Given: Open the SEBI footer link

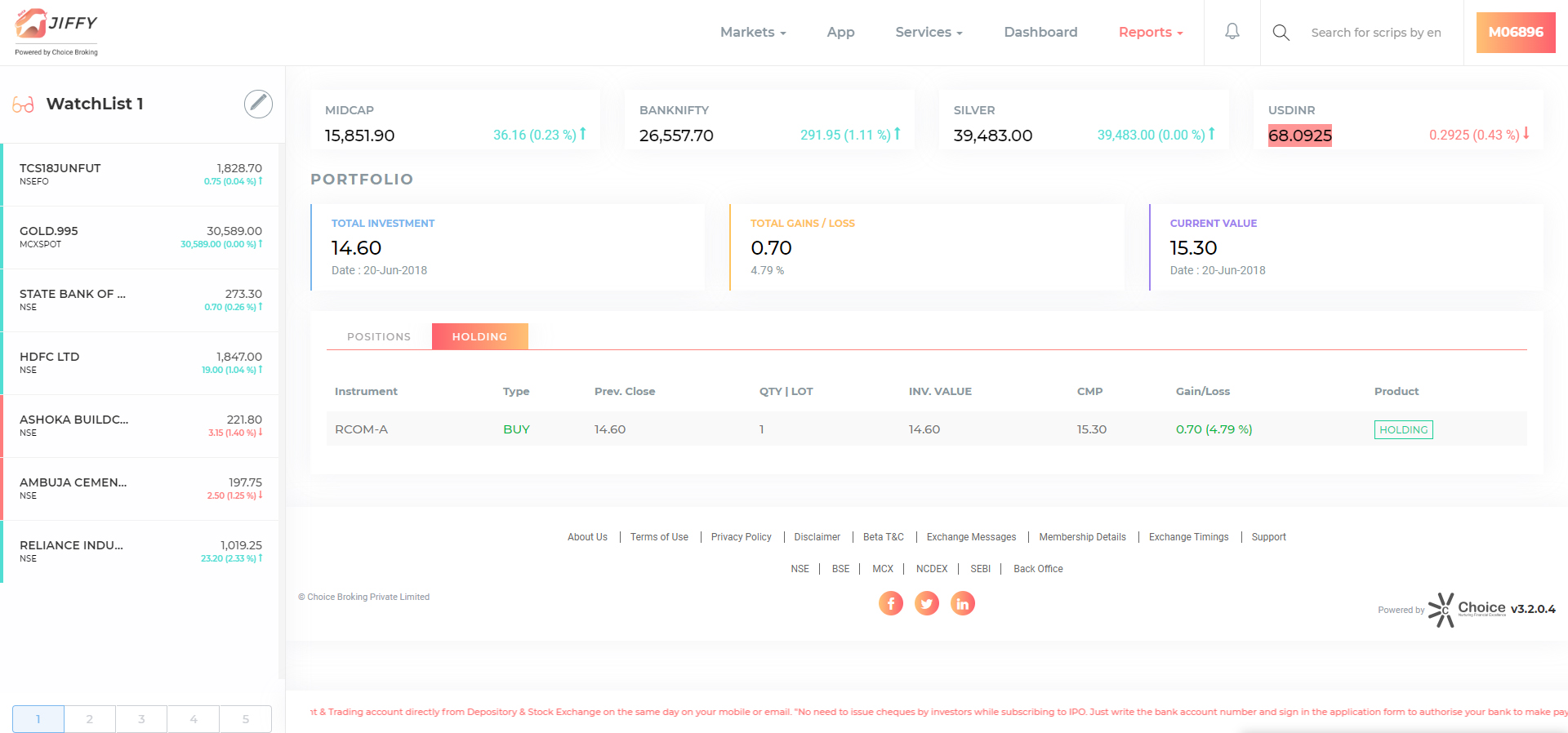Looking at the screenshot, I should (981, 569).
